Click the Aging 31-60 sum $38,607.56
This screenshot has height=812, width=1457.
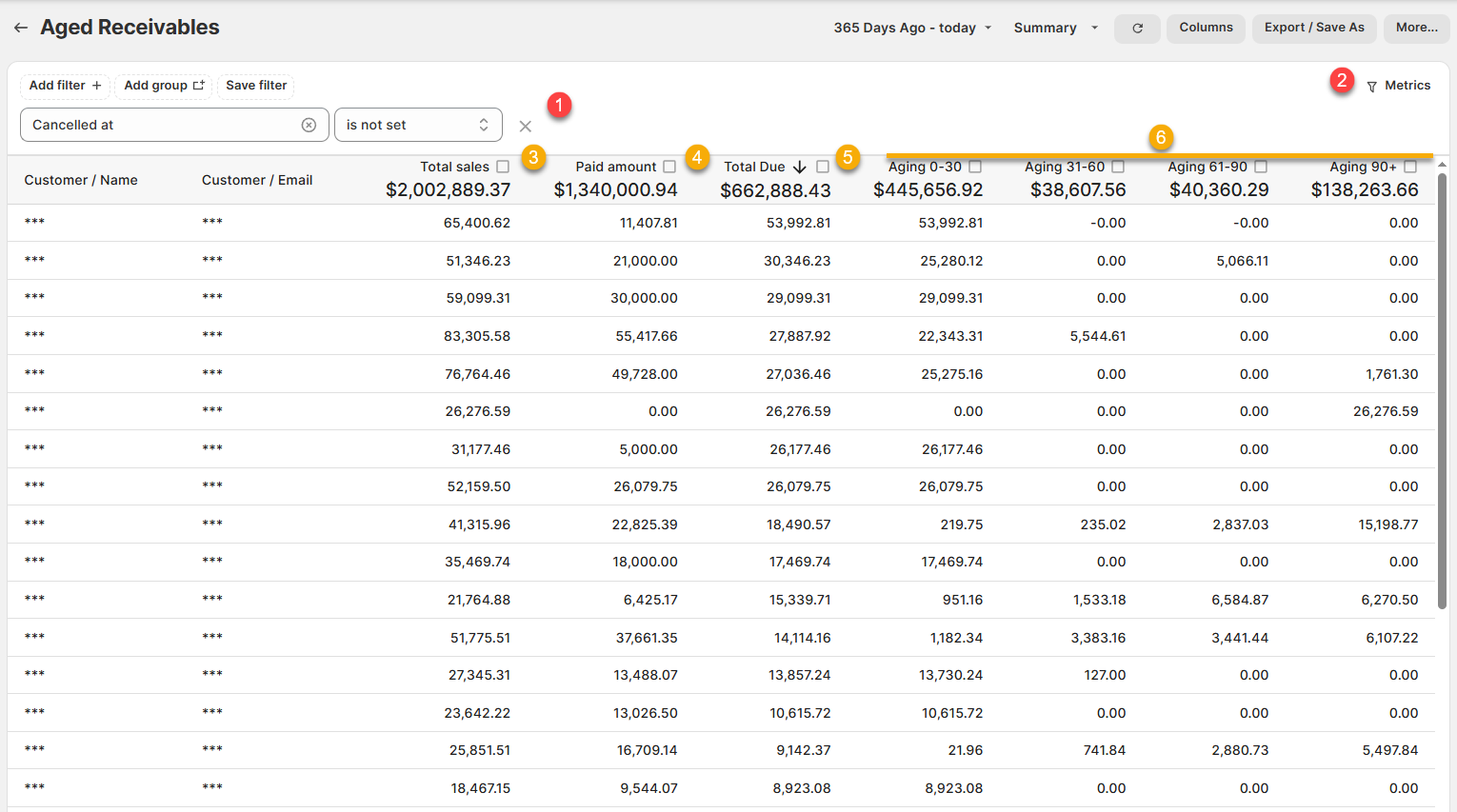click(1078, 190)
